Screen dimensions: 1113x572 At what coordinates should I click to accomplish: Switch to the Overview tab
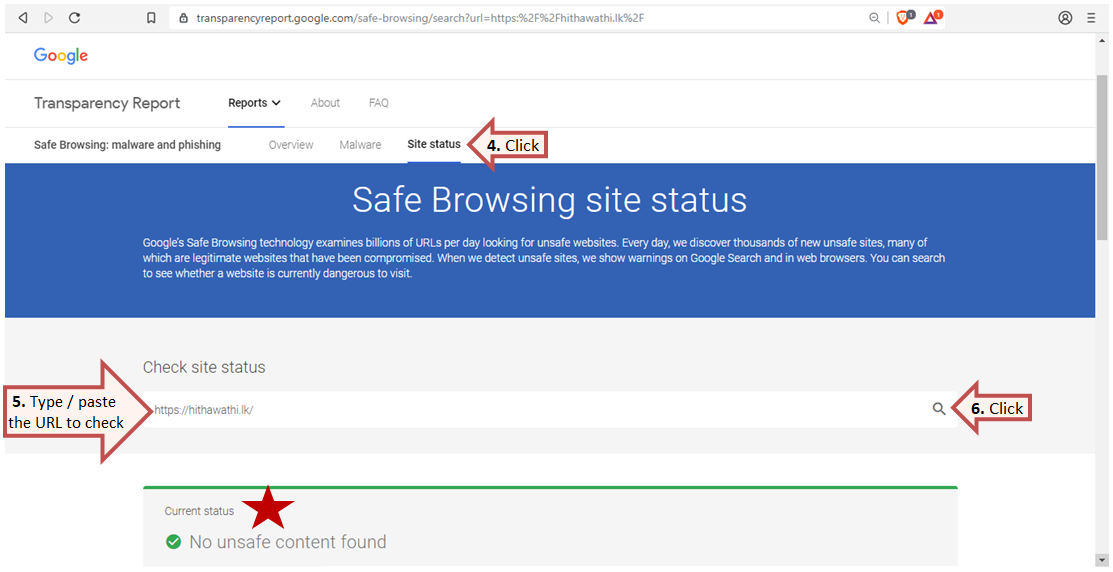291,145
